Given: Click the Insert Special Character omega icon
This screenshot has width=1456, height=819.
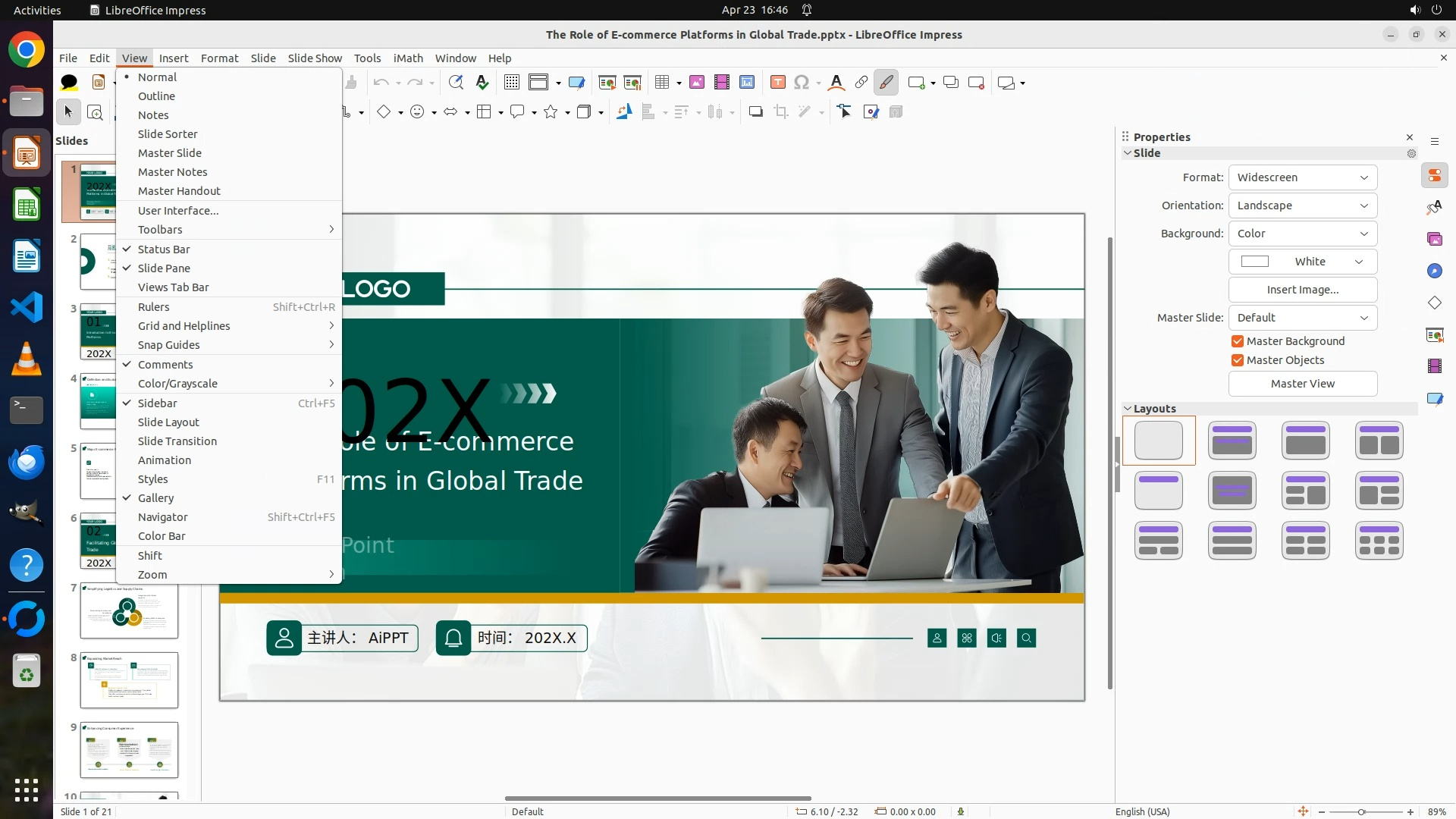Looking at the screenshot, I should tap(802, 83).
